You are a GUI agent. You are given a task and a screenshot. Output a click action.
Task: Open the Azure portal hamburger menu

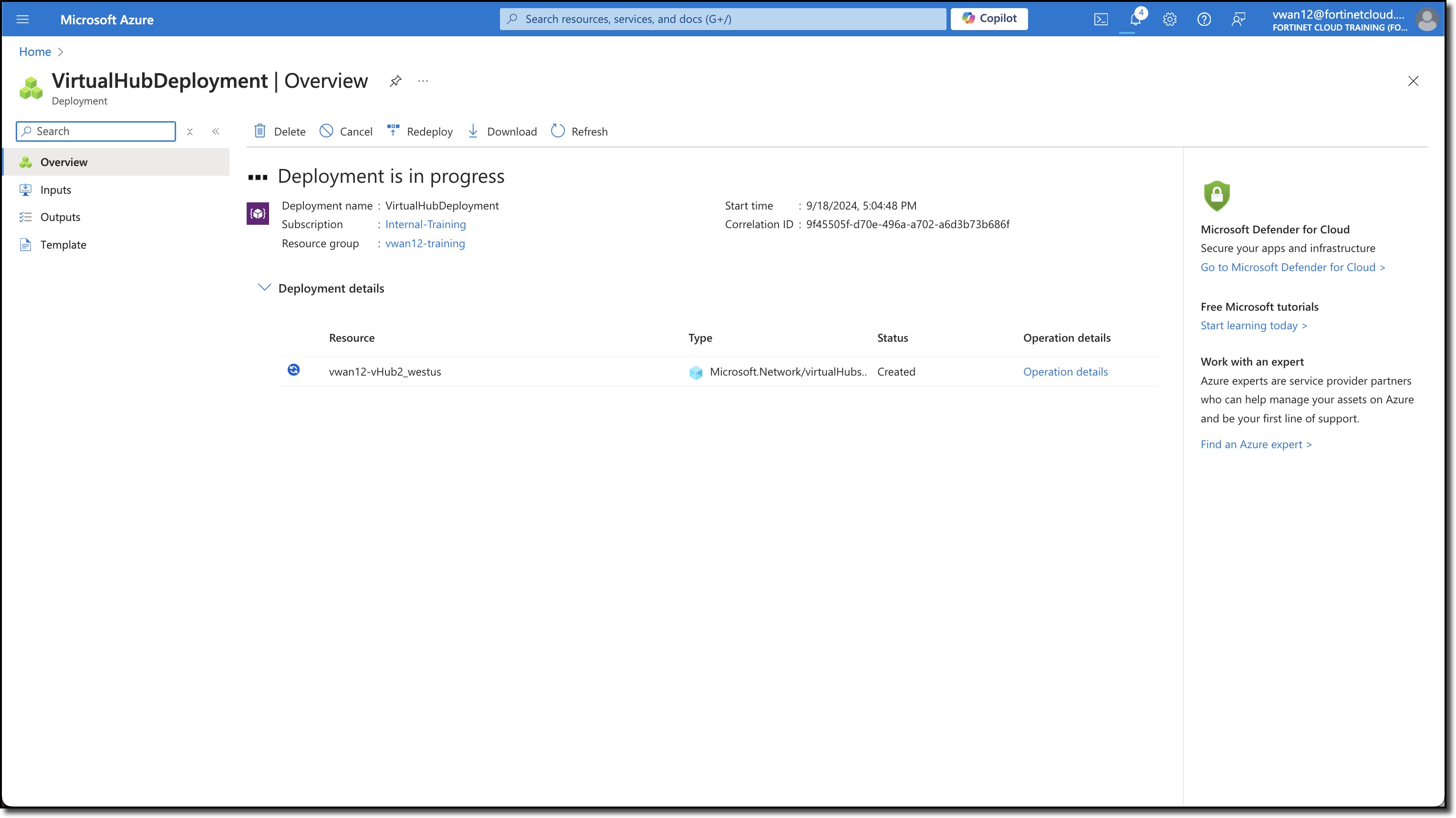coord(22,19)
